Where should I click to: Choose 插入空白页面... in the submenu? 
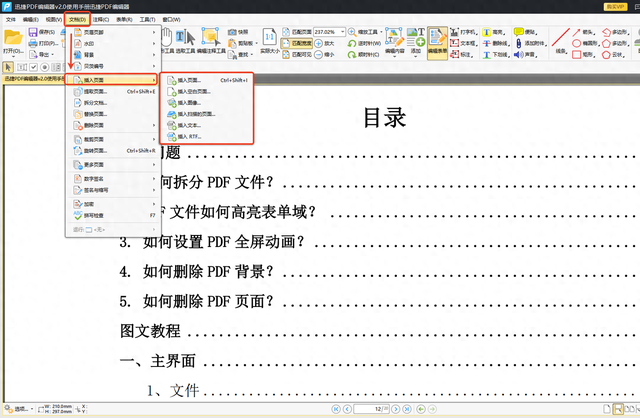point(208,91)
